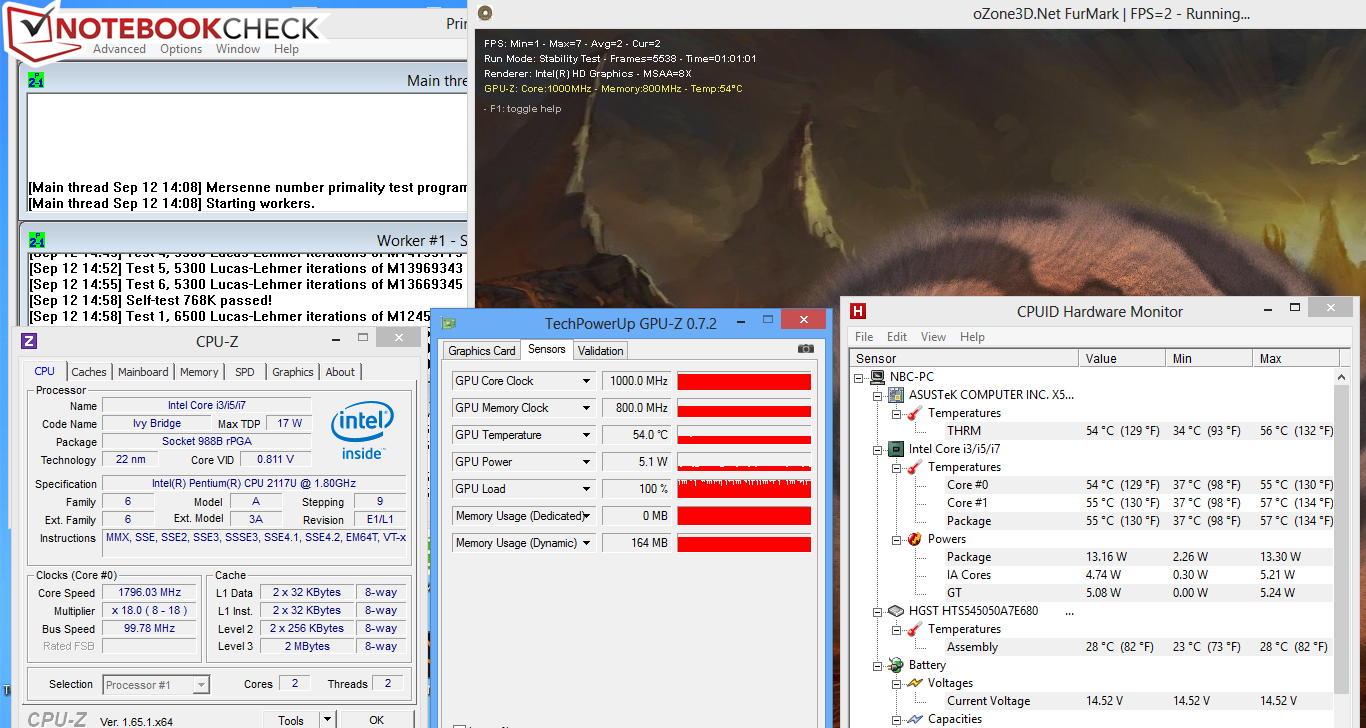This screenshot has height=728, width=1366.
Task: Click the GPU-Z title bar app icon
Action: coord(449,323)
